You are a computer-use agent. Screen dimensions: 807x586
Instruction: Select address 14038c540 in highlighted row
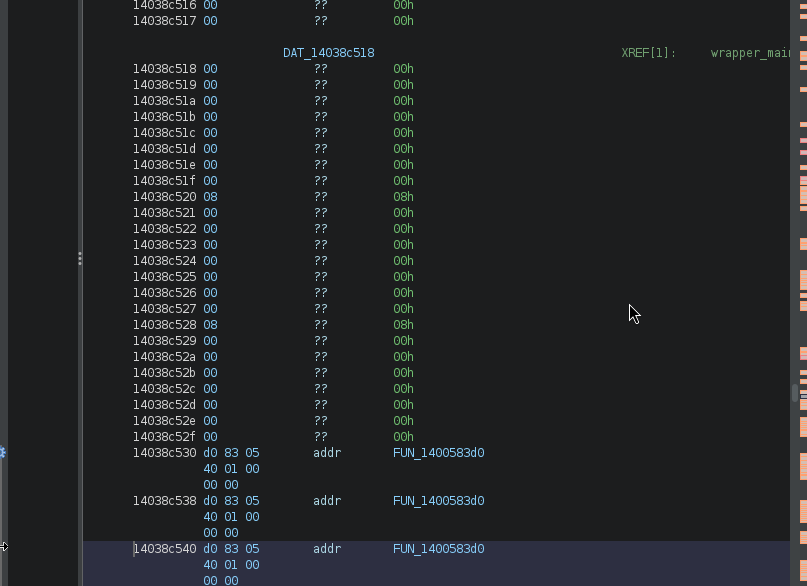tap(164, 549)
